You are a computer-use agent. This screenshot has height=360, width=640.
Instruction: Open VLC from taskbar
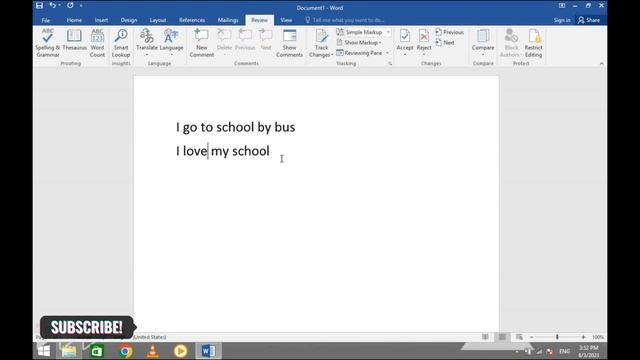153,351
